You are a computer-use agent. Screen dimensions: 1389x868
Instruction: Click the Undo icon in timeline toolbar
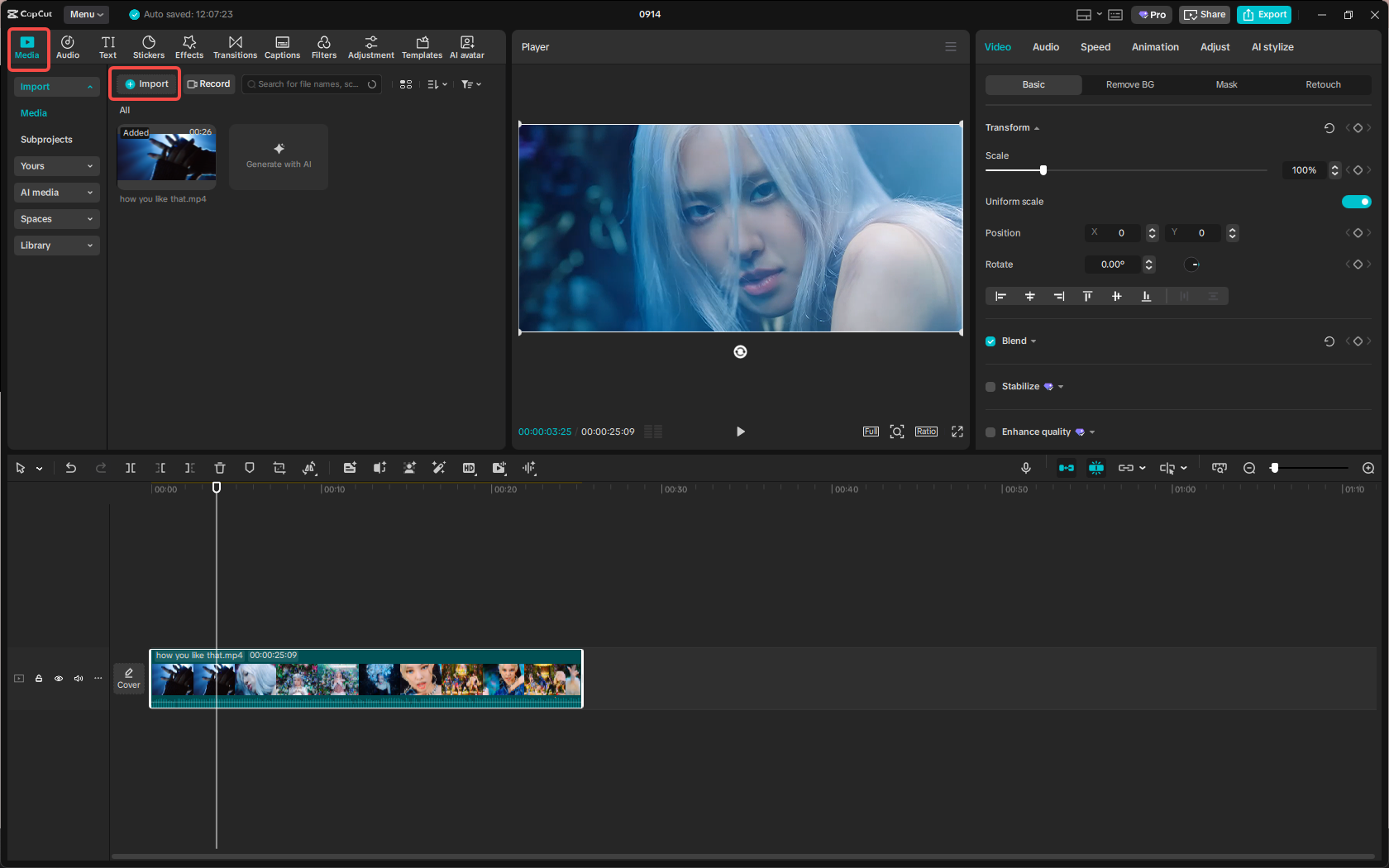(71, 468)
